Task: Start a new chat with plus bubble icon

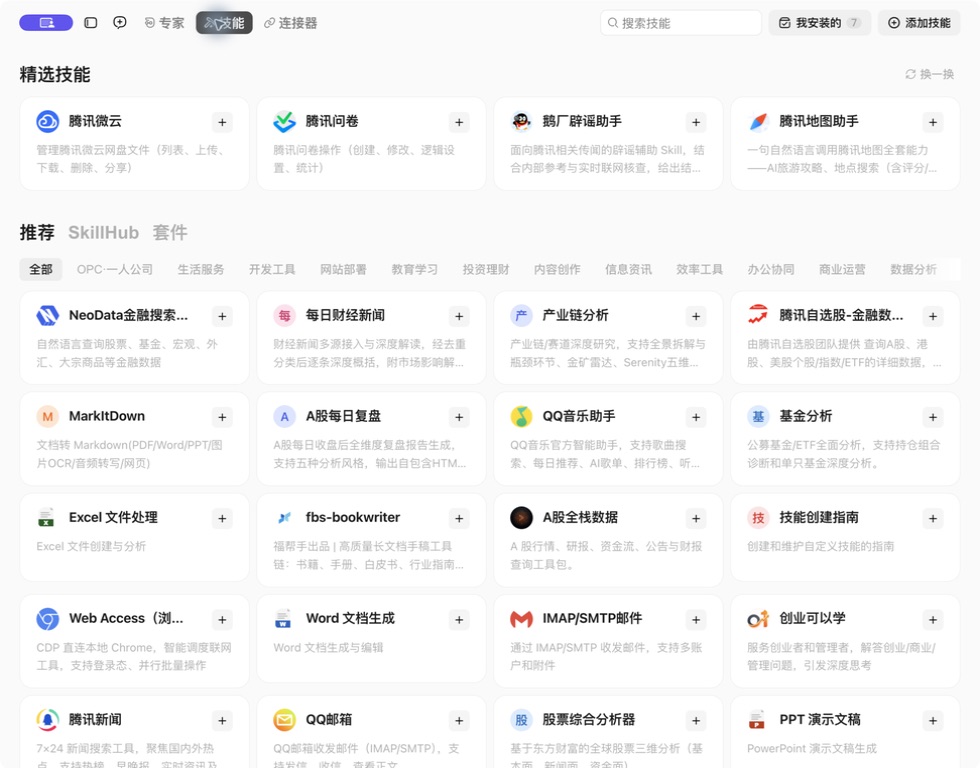Action: click(119, 23)
